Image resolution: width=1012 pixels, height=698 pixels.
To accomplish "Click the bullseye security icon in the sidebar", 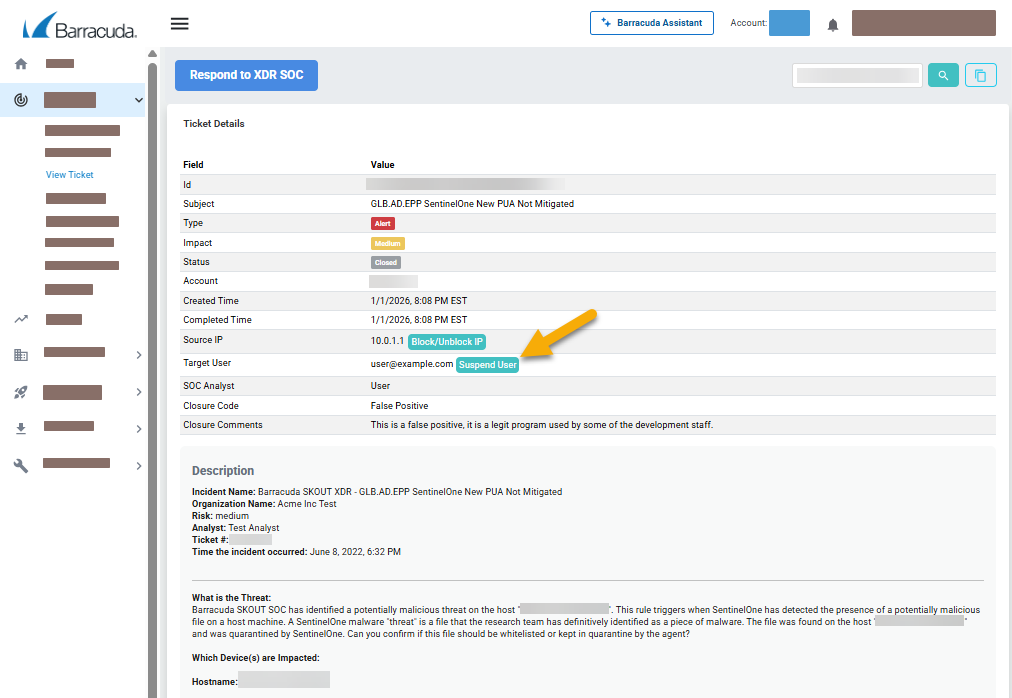I will pyautogui.click(x=20, y=99).
